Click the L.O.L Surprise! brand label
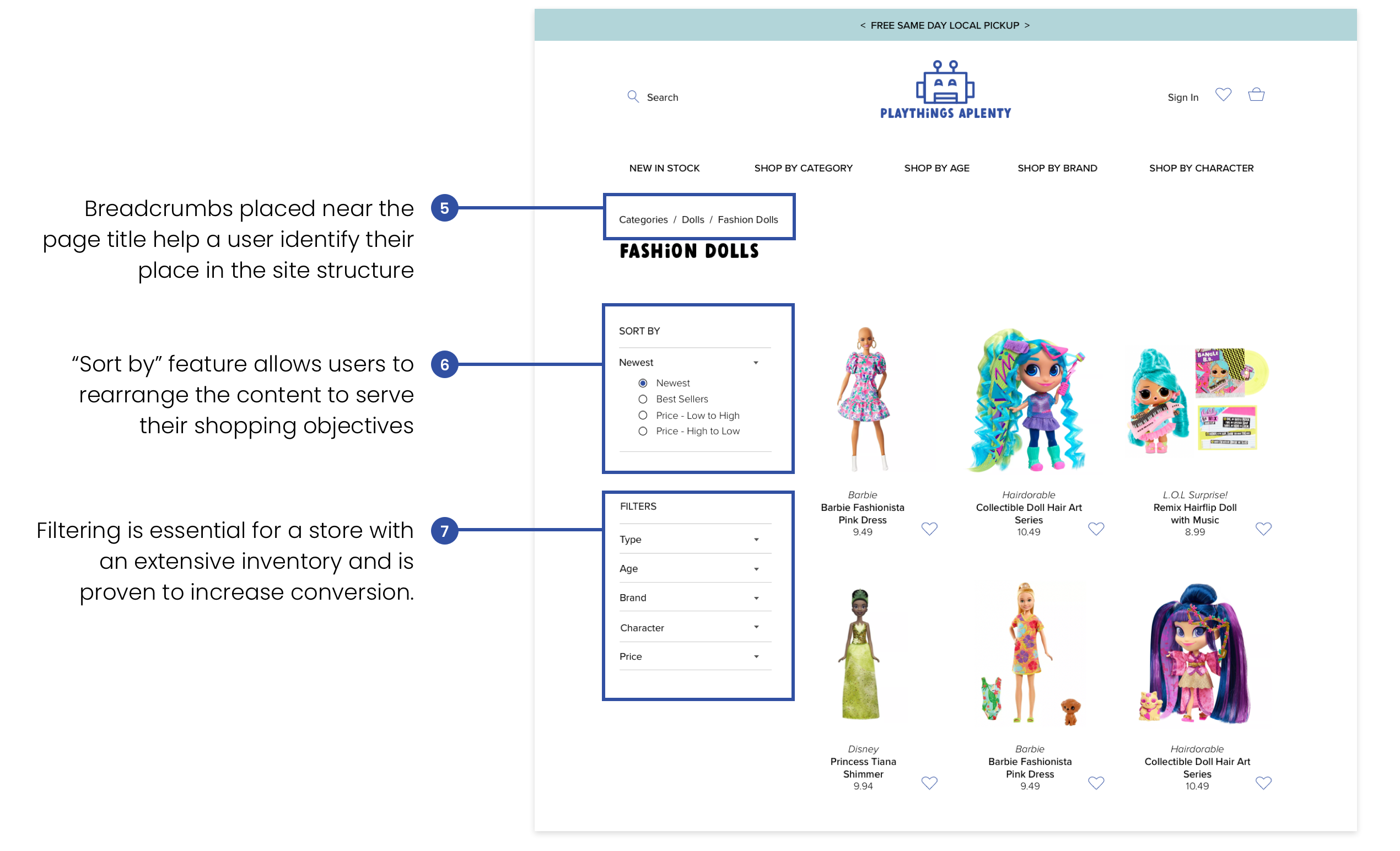Viewport: 1400px width, 851px height. tap(1194, 495)
